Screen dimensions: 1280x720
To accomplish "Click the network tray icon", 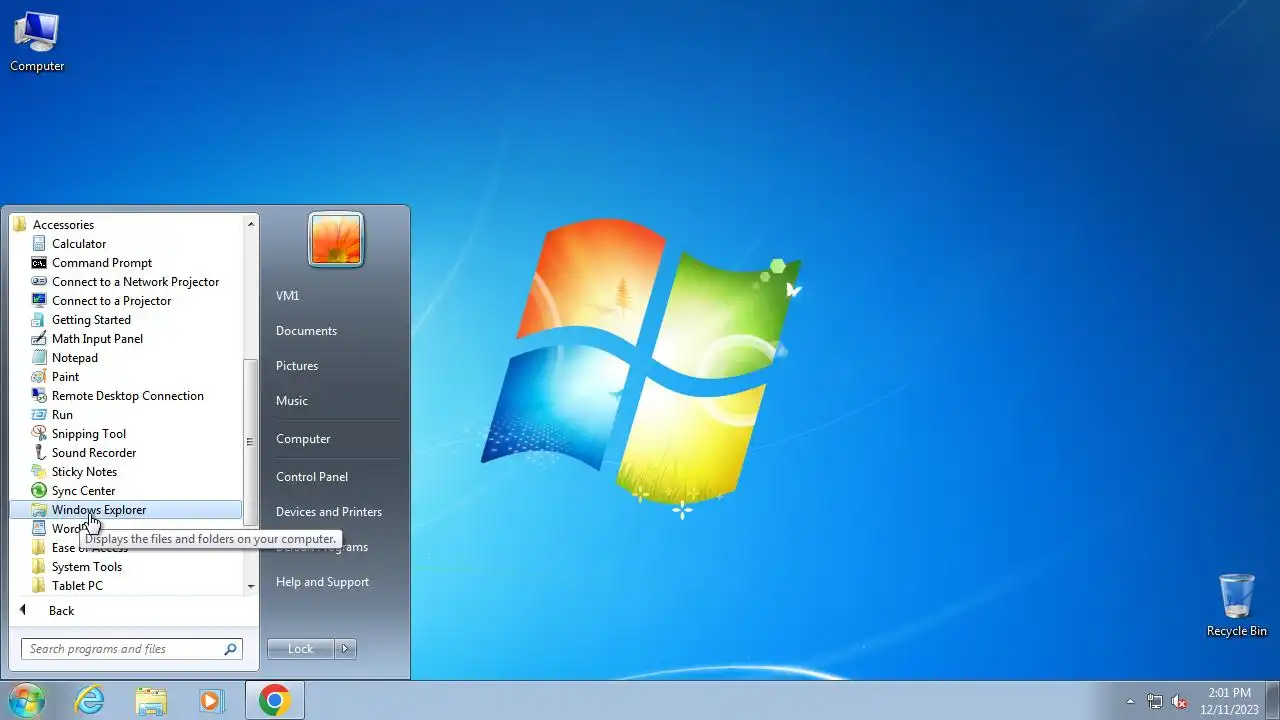I will [x=1155, y=701].
